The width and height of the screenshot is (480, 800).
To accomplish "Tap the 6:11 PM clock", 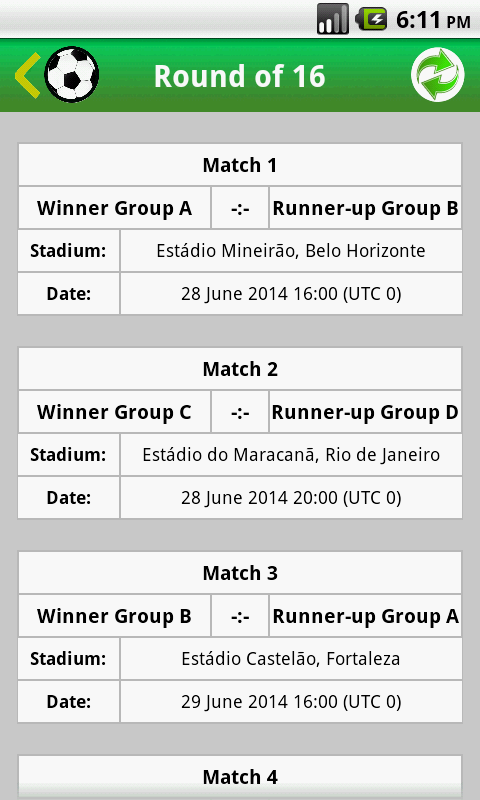I will coord(433,20).
